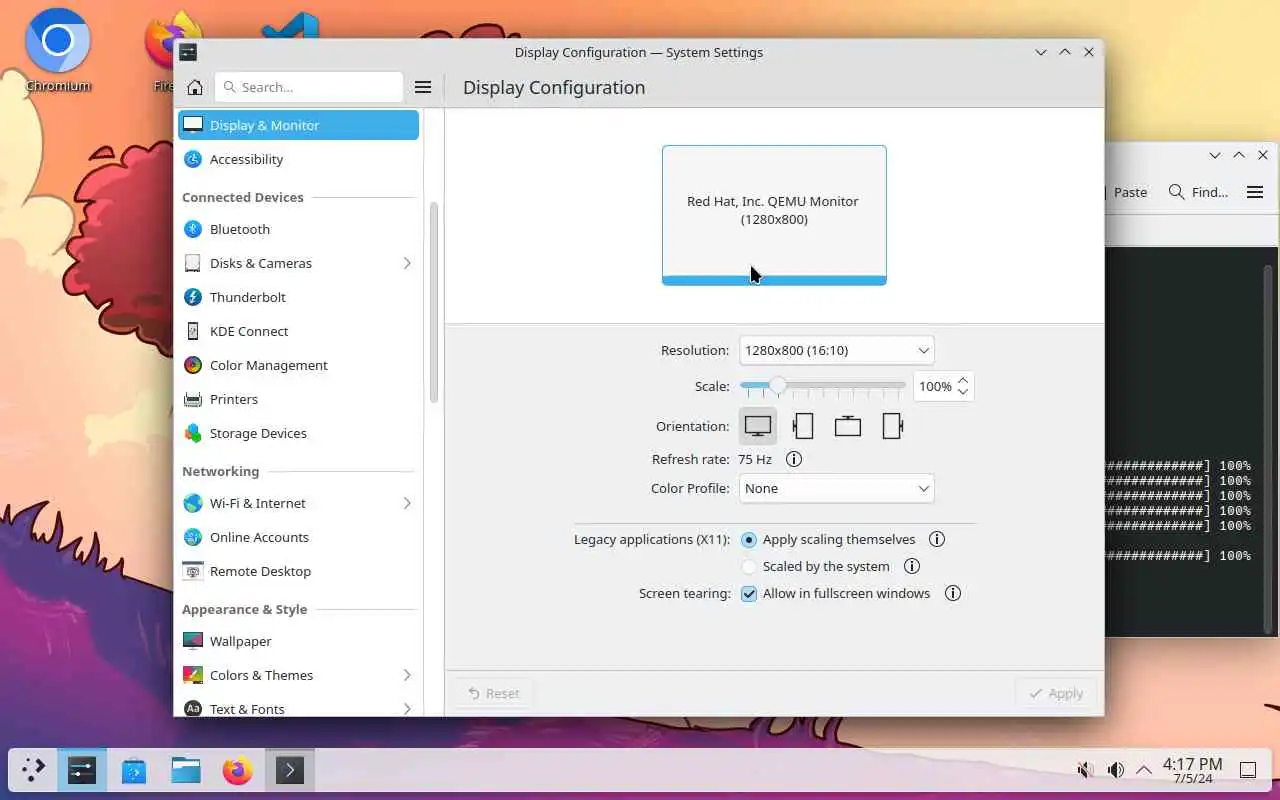The width and height of the screenshot is (1280, 800).
Task: Click the Reset button
Action: [493, 693]
